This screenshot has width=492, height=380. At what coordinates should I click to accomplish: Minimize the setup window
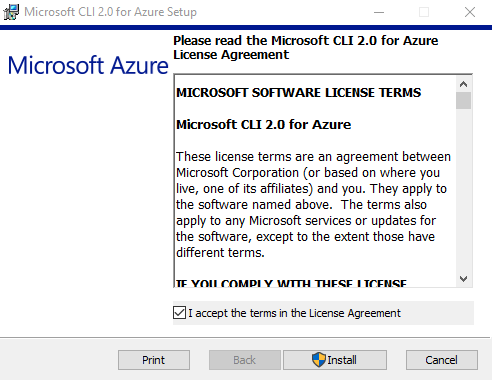pyautogui.click(x=379, y=12)
